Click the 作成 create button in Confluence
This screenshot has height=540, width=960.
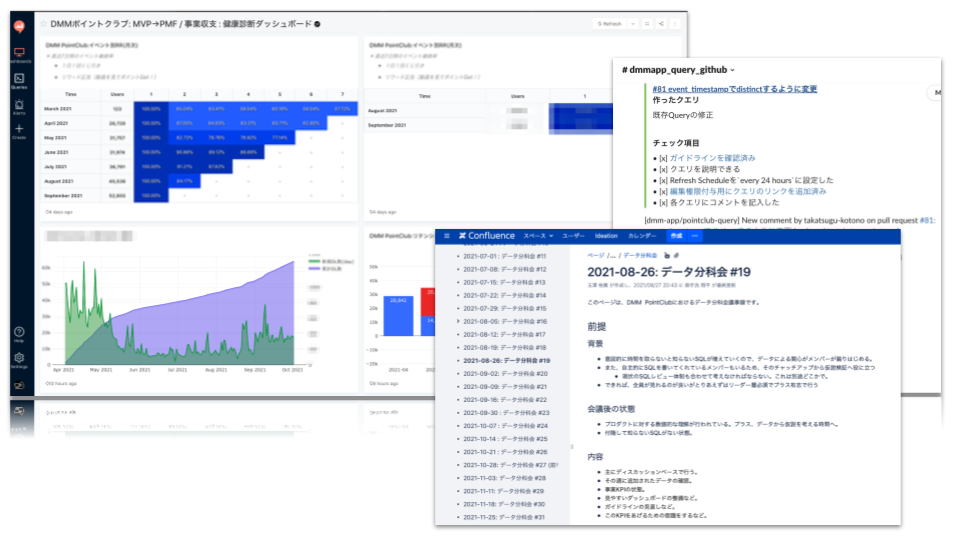point(676,236)
